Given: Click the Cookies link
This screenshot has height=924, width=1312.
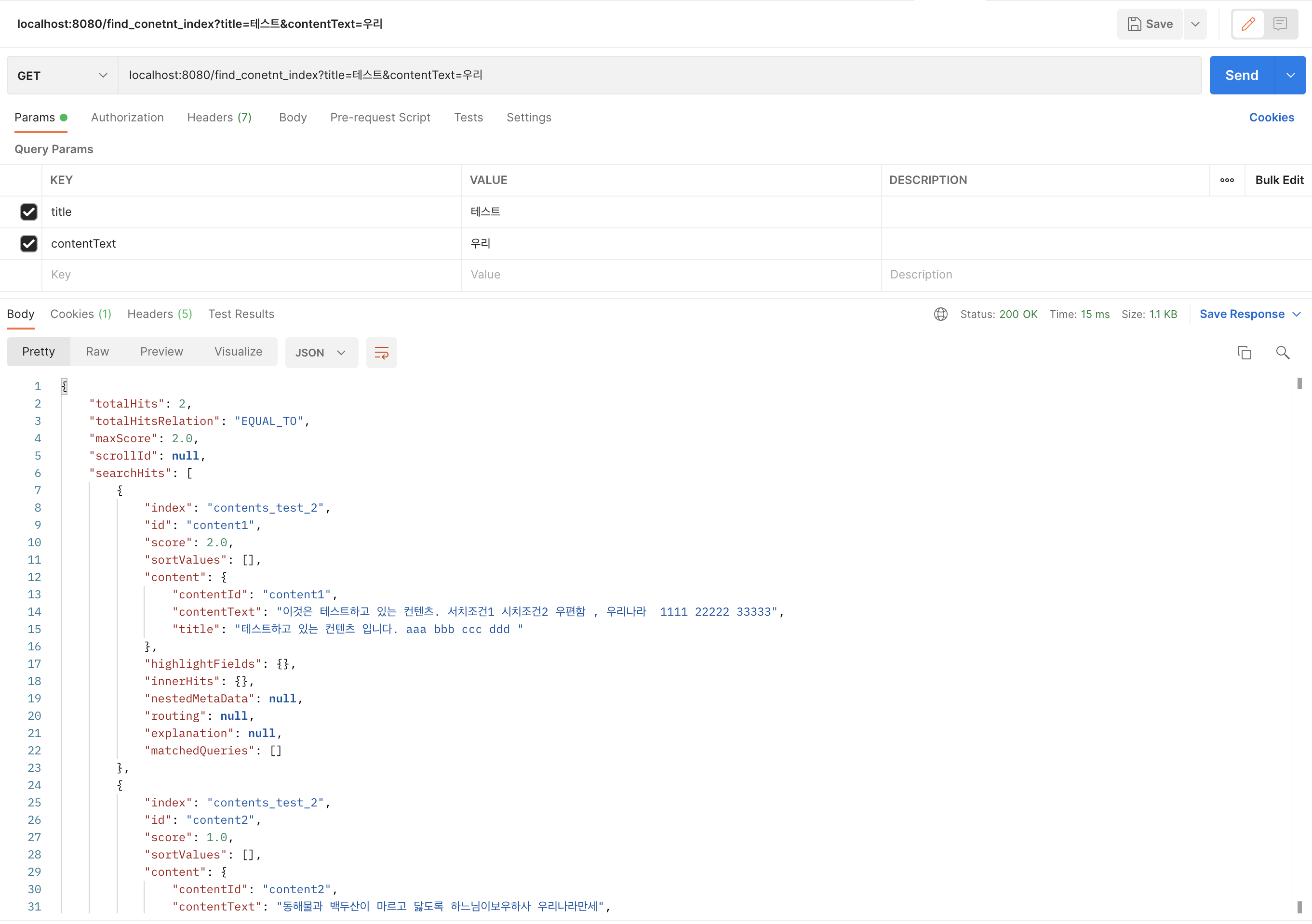Looking at the screenshot, I should [x=1271, y=118].
